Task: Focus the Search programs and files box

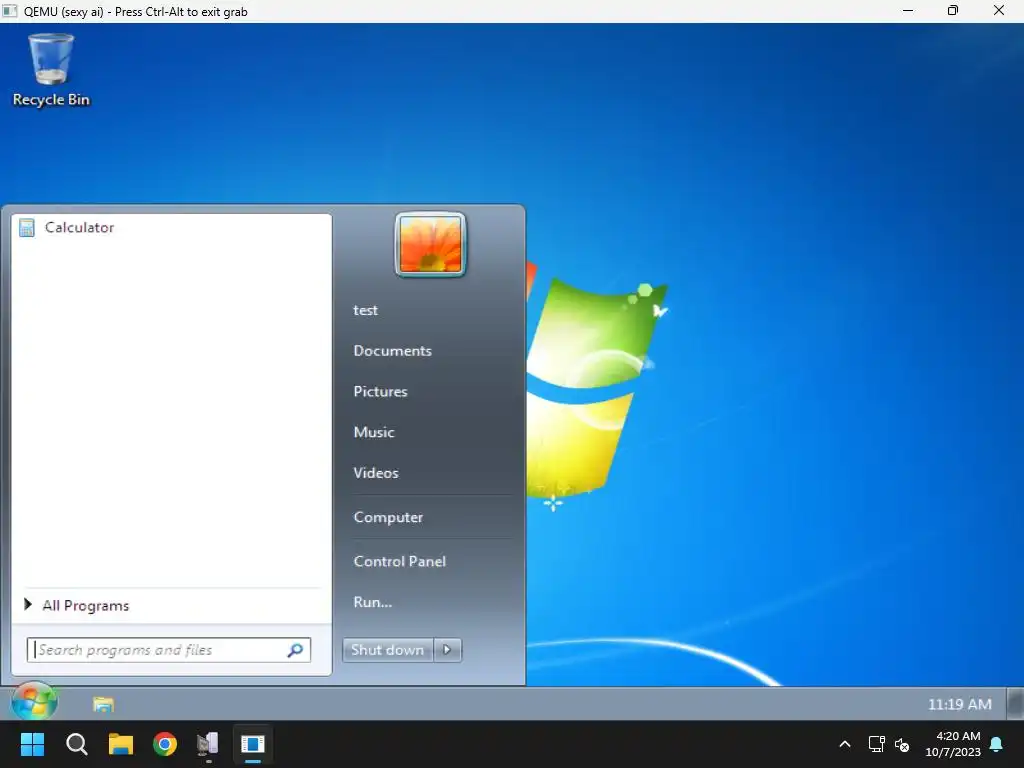Action: pyautogui.click(x=168, y=650)
